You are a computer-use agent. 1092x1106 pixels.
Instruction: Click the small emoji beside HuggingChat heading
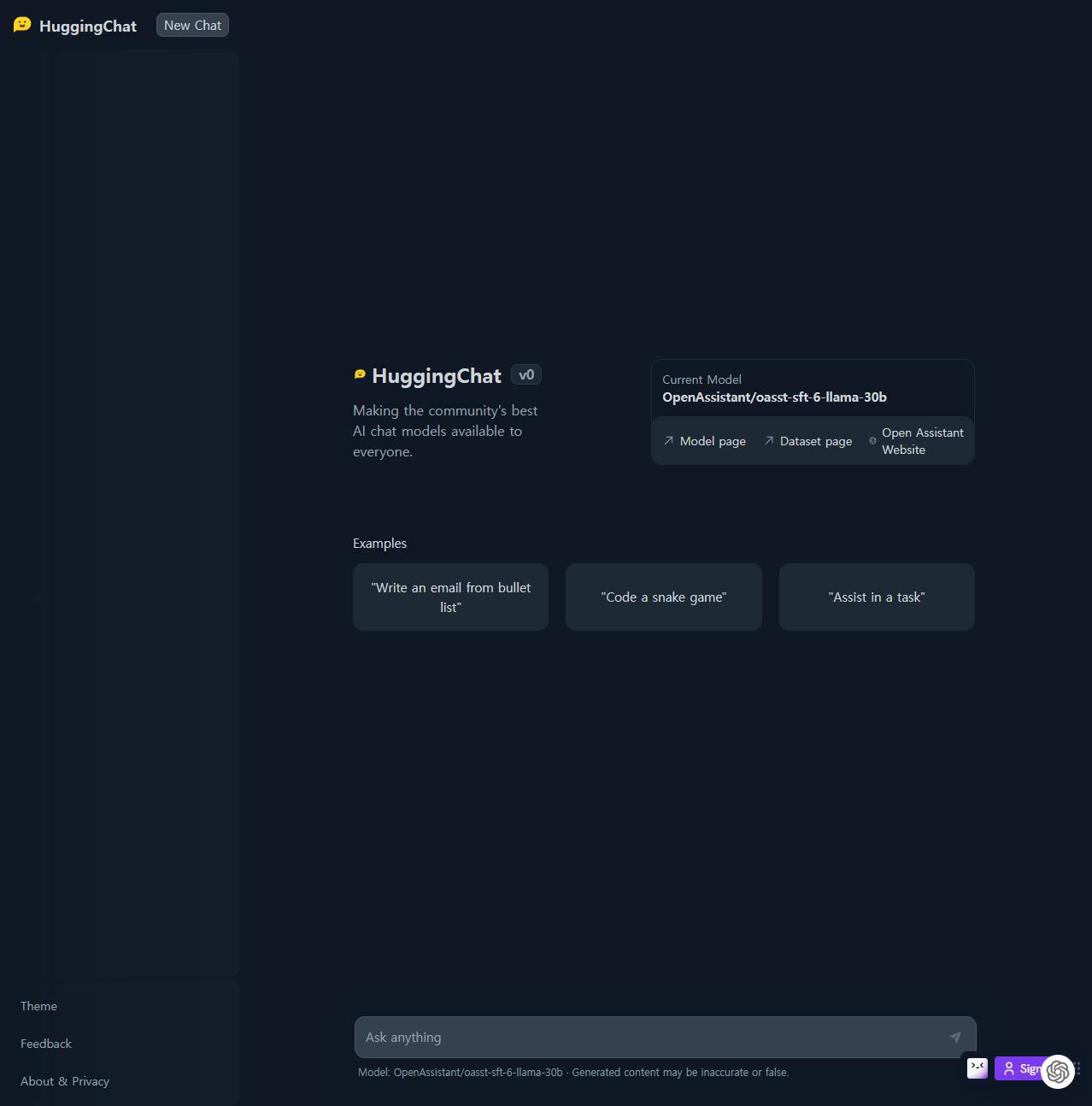360,374
